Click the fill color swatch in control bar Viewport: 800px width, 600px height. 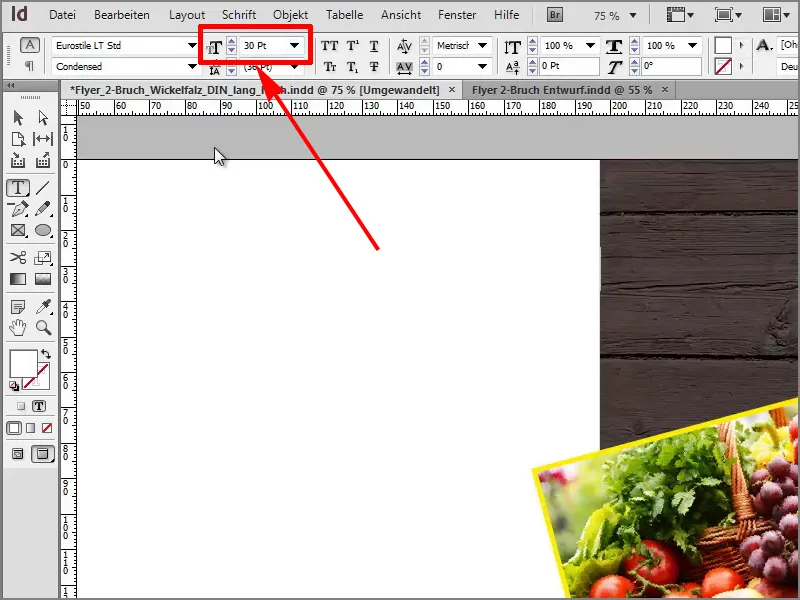(723, 45)
